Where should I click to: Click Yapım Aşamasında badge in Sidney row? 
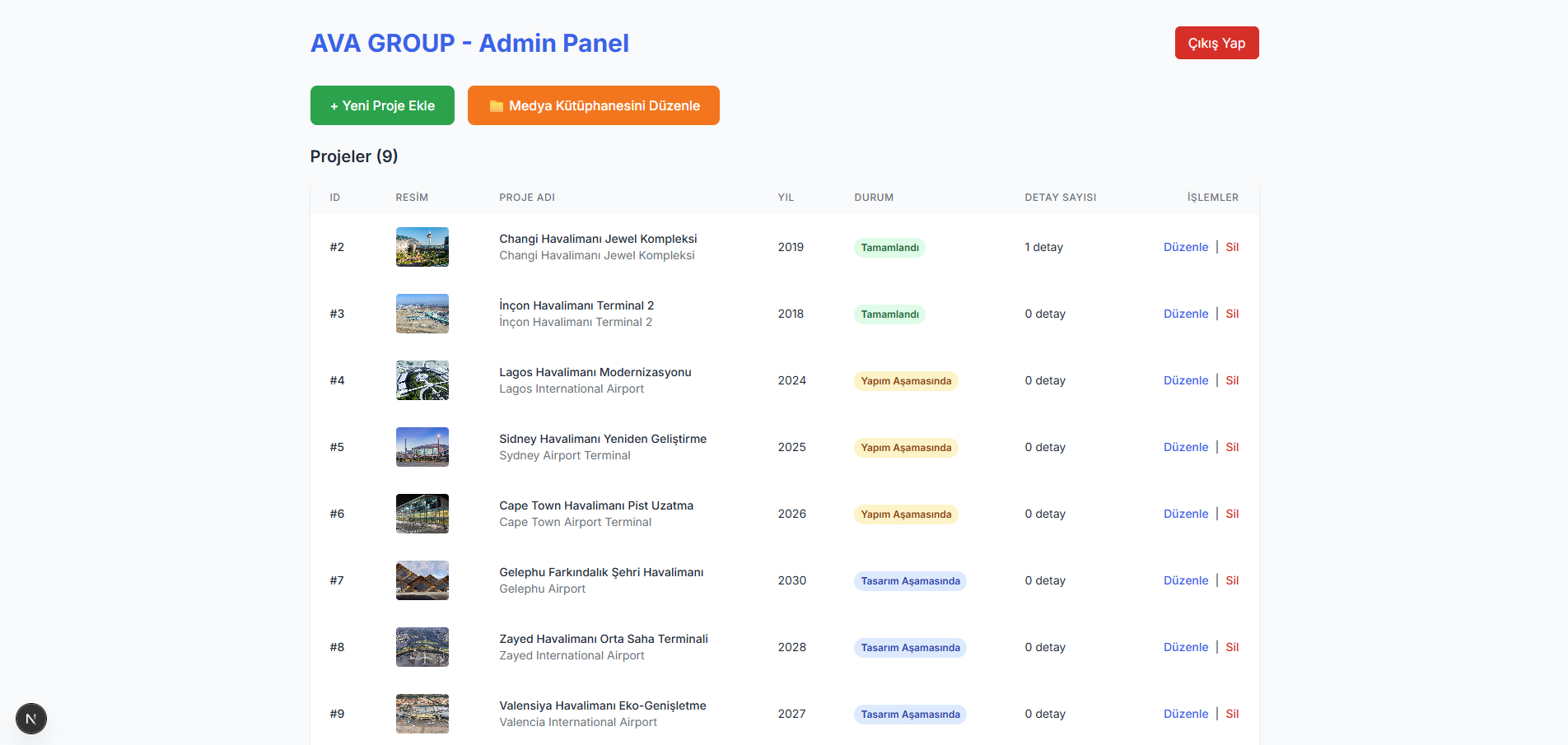pyautogui.click(x=906, y=448)
